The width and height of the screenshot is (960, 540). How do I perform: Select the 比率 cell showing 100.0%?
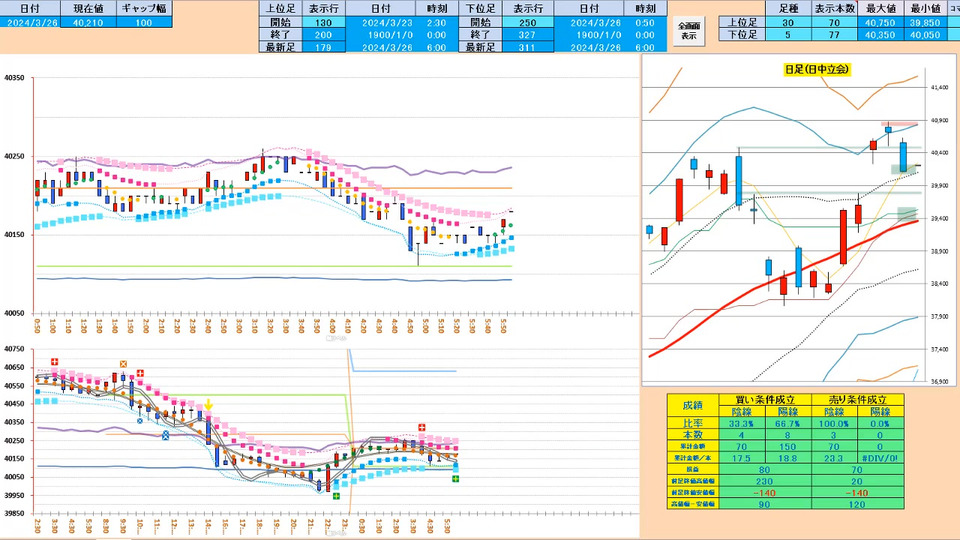(834, 423)
